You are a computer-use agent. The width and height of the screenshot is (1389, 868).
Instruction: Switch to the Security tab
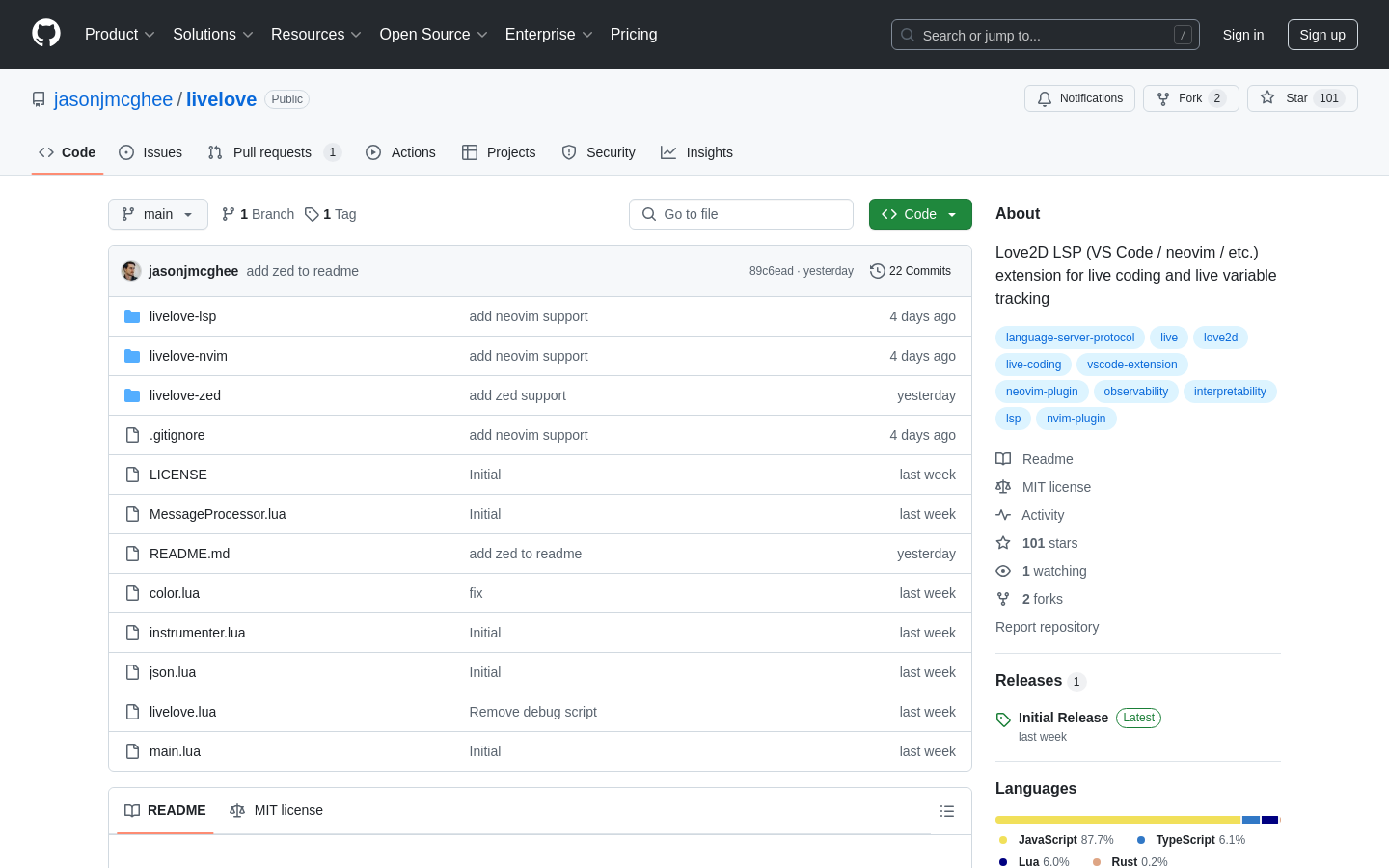click(598, 152)
